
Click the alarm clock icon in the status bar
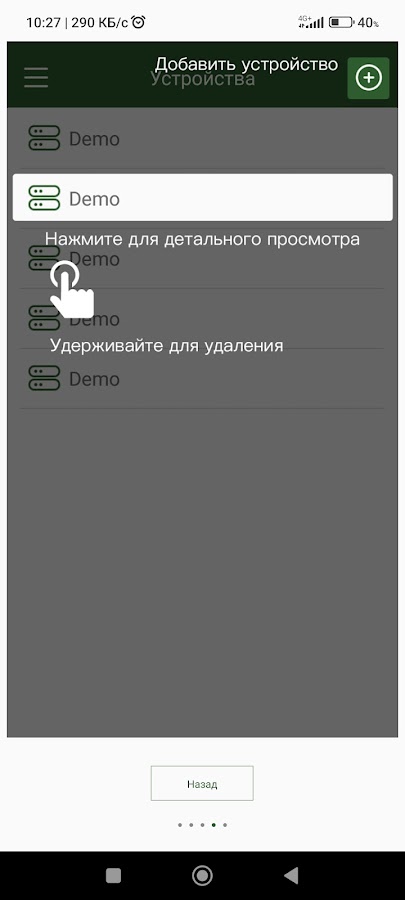138,22
